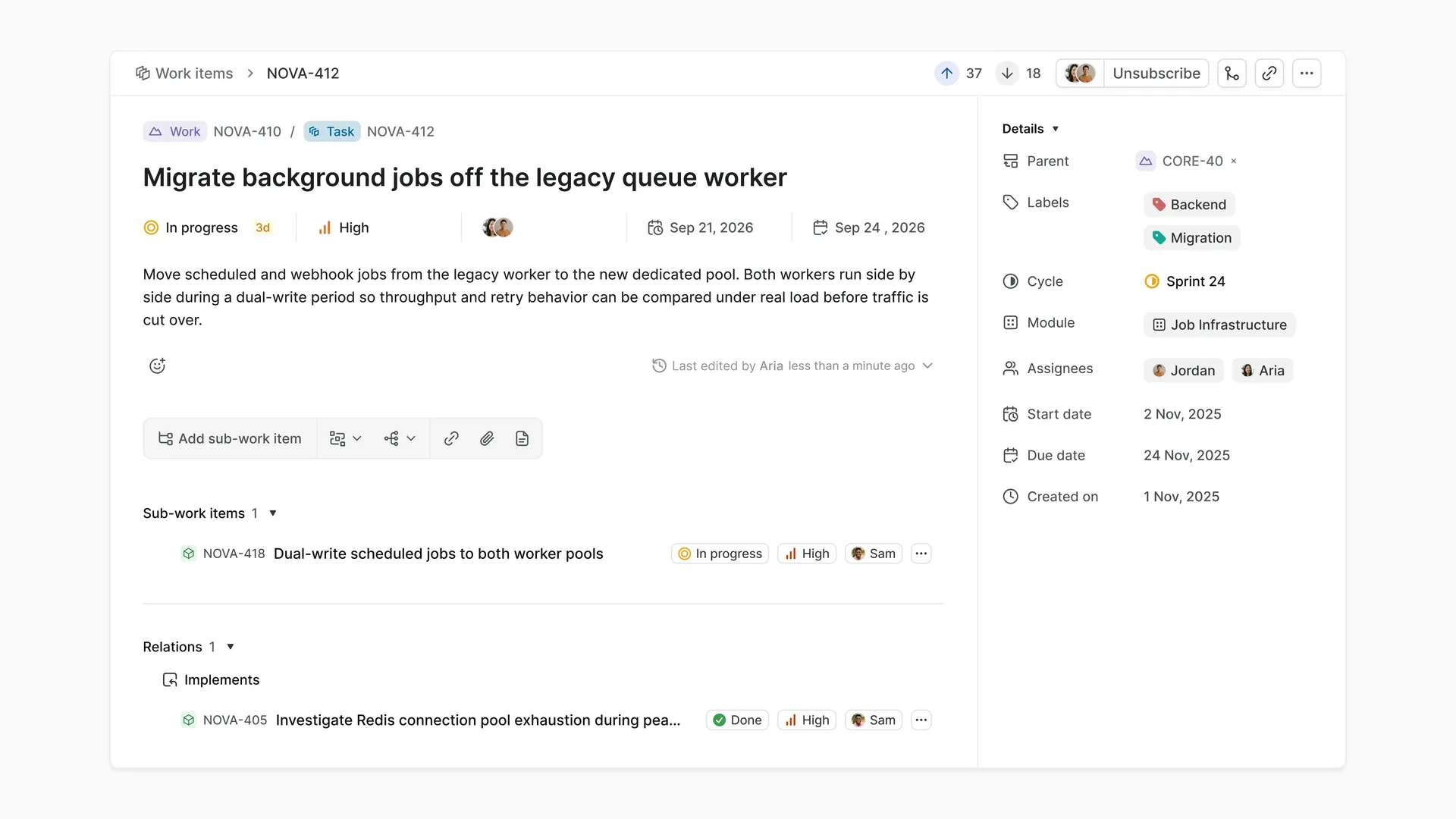This screenshot has height=819, width=1456.
Task: Downvote using the arrow-down icon
Action: [1007, 74]
